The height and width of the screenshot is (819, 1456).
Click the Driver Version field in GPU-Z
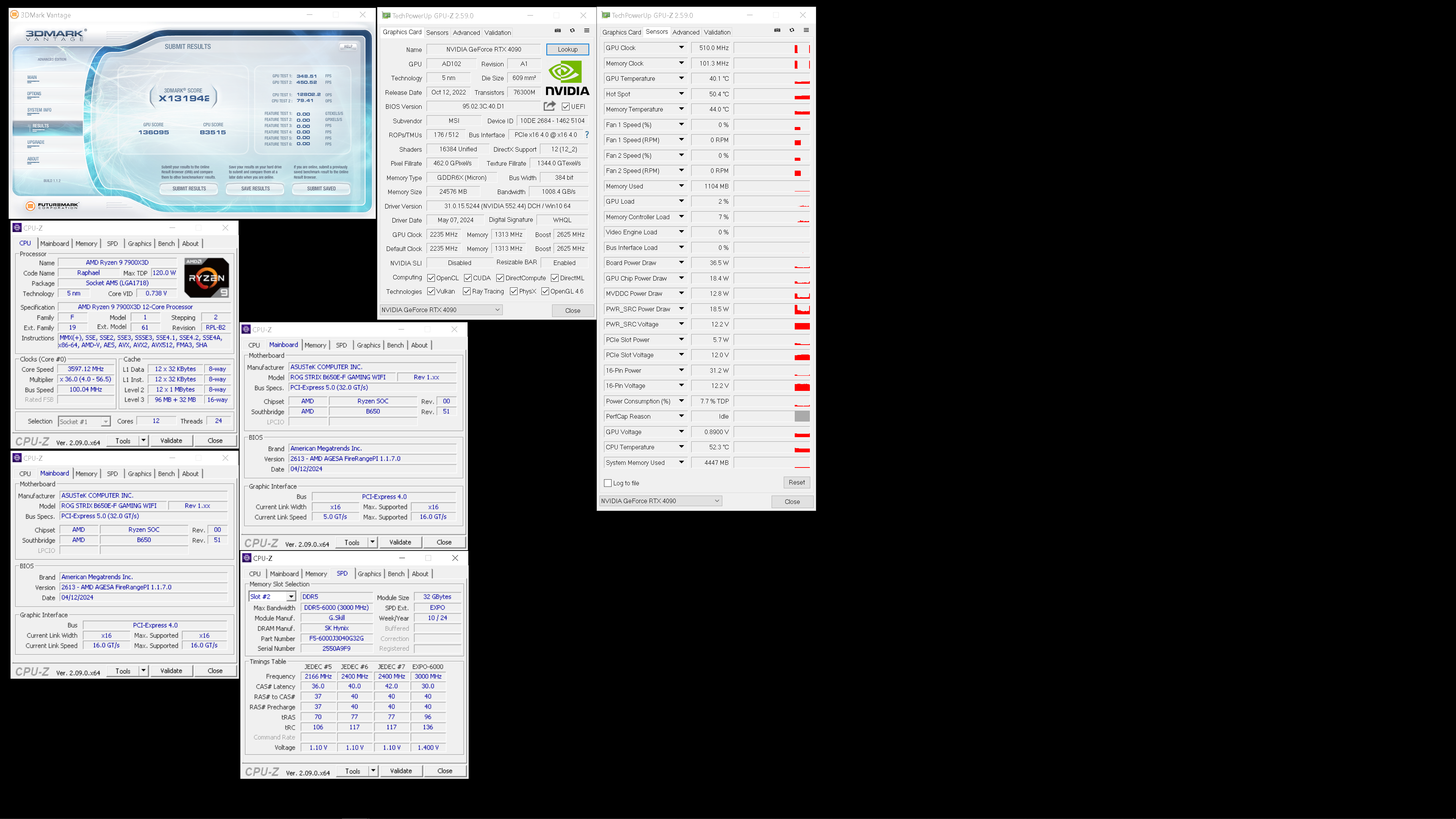point(507,206)
